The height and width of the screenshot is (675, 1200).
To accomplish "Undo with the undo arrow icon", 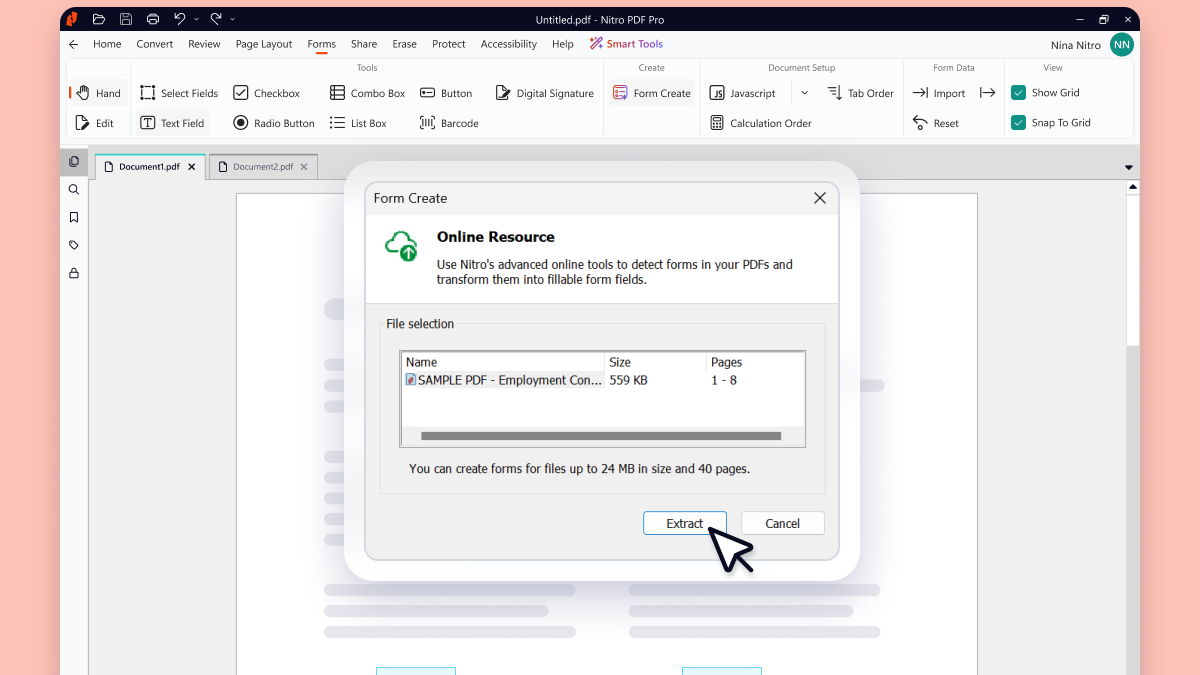I will 179,18.
